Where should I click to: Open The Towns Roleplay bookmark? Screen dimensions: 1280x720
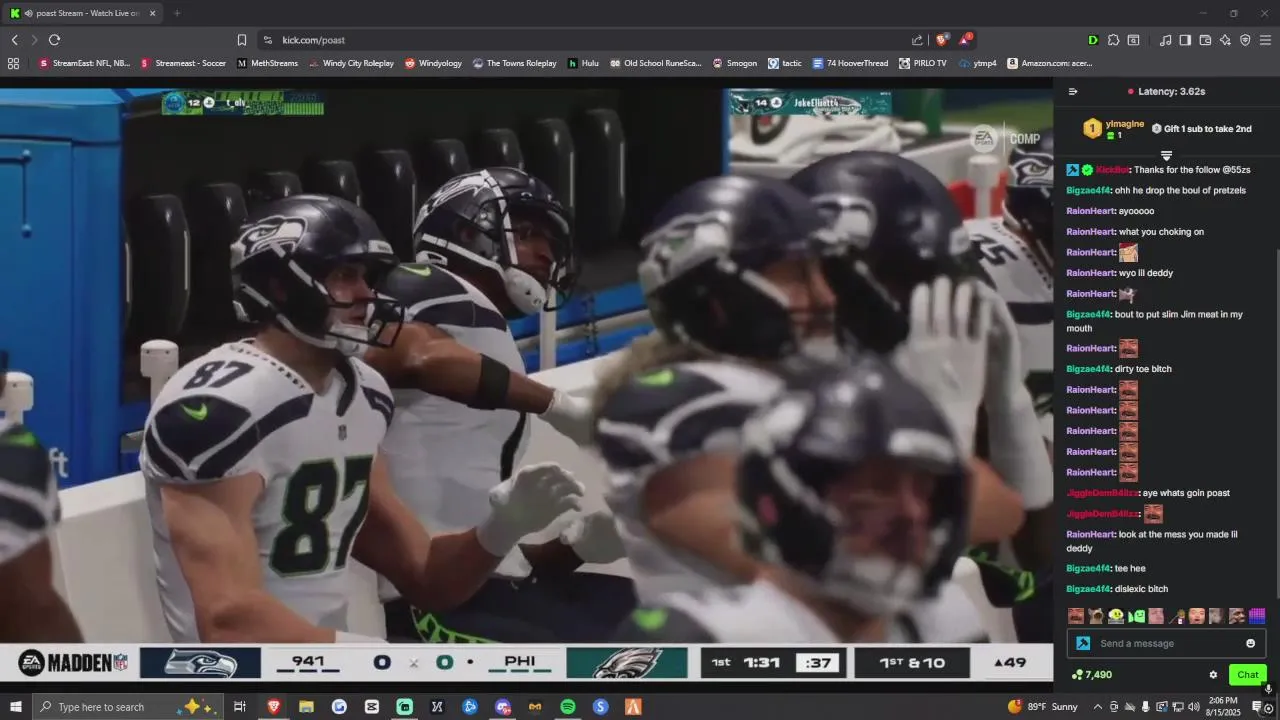click(514, 63)
